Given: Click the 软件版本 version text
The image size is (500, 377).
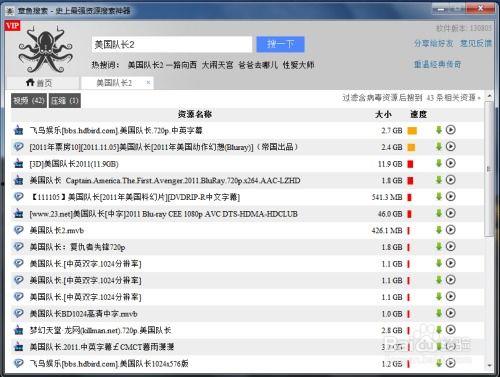Looking at the screenshot, I should point(464,28).
